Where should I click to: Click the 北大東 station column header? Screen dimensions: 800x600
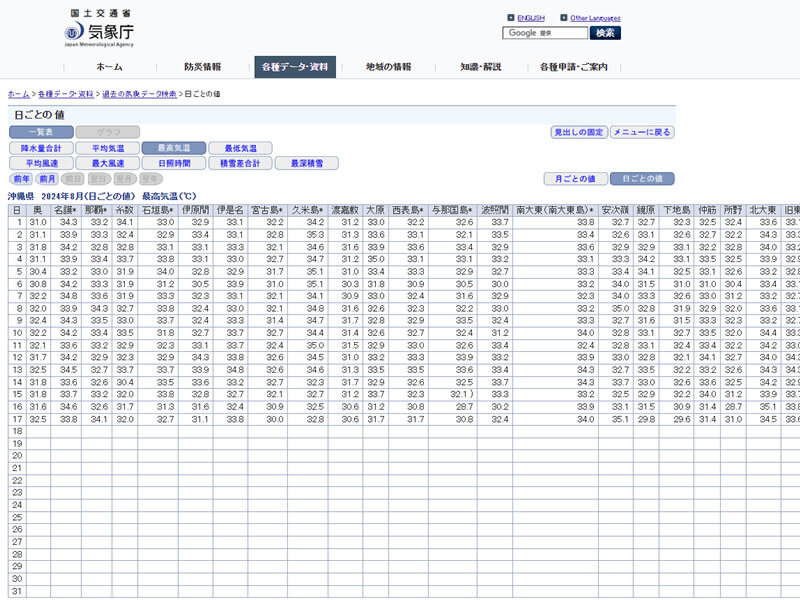click(x=763, y=210)
